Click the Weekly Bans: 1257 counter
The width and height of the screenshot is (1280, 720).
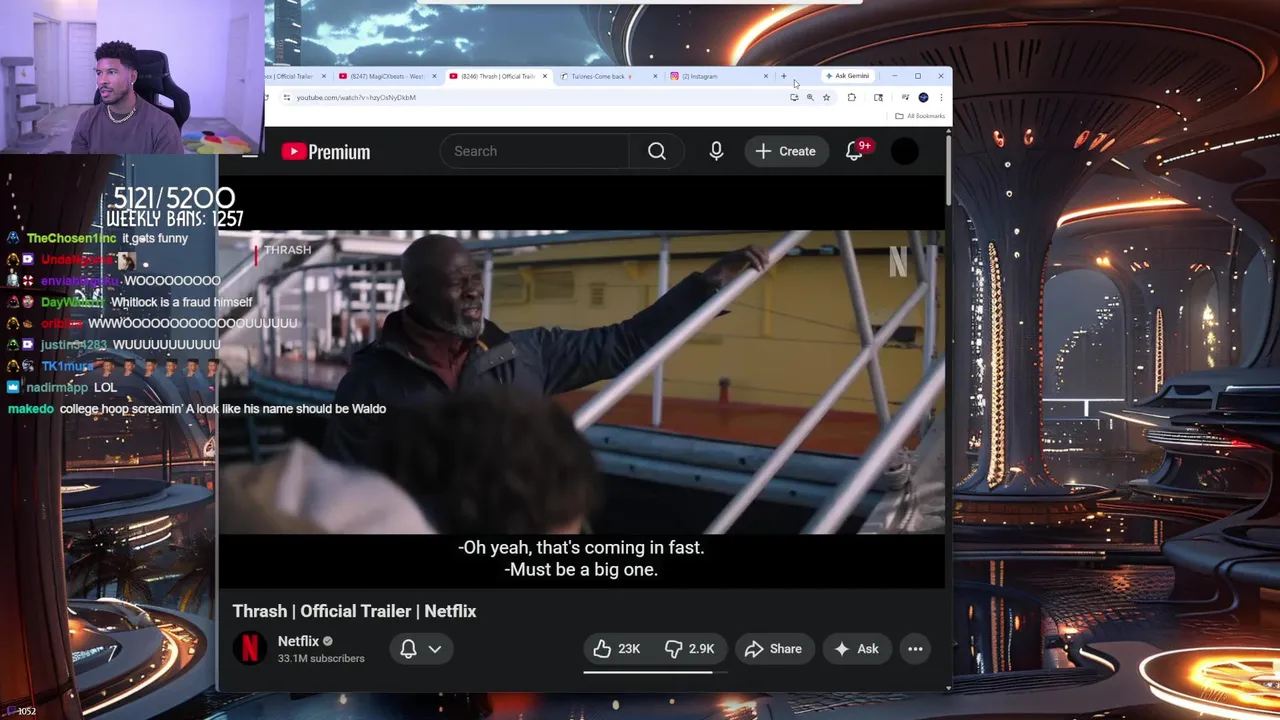point(175,219)
